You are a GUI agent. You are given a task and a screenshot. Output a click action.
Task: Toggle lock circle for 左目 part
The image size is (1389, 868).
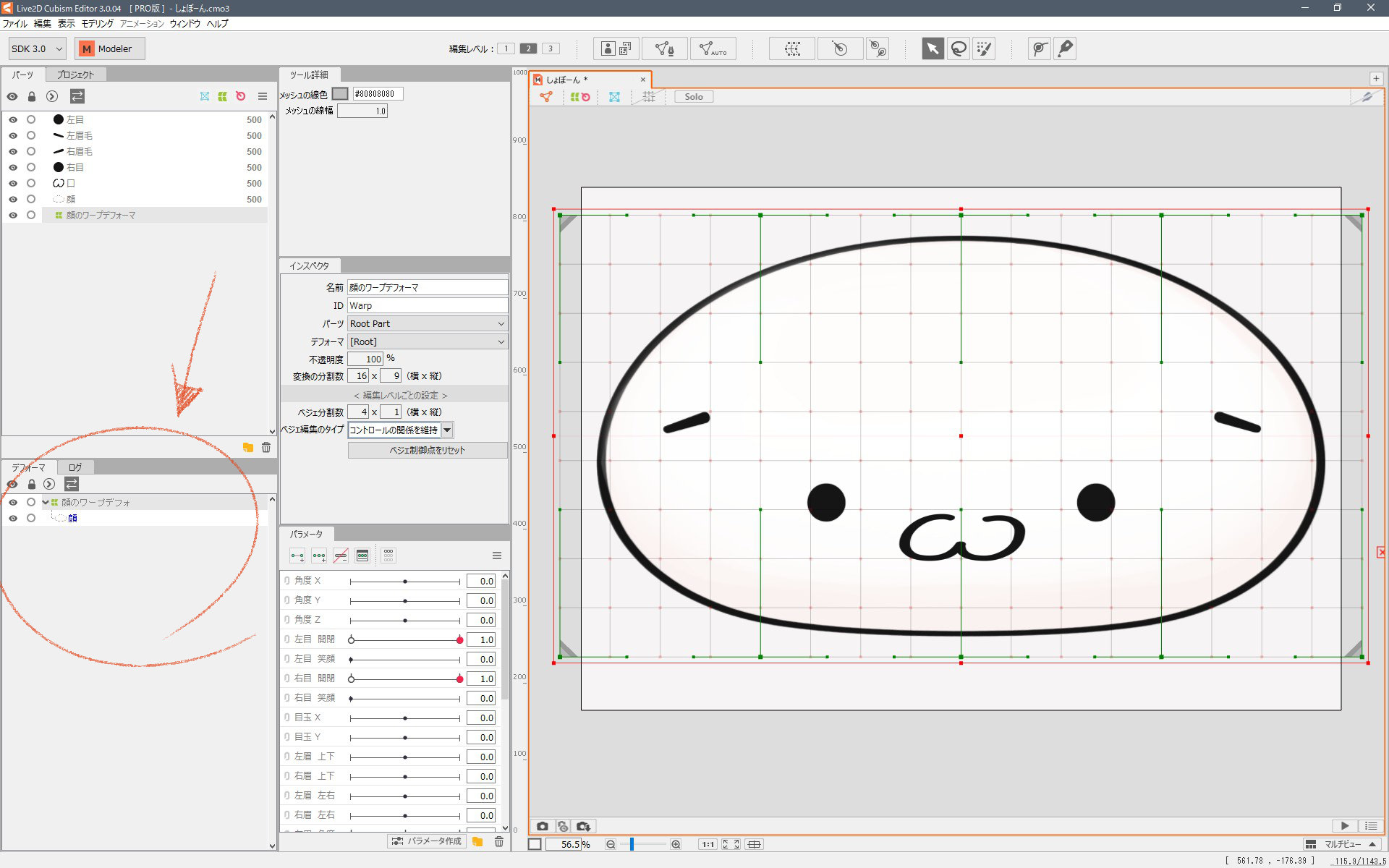pyautogui.click(x=31, y=119)
